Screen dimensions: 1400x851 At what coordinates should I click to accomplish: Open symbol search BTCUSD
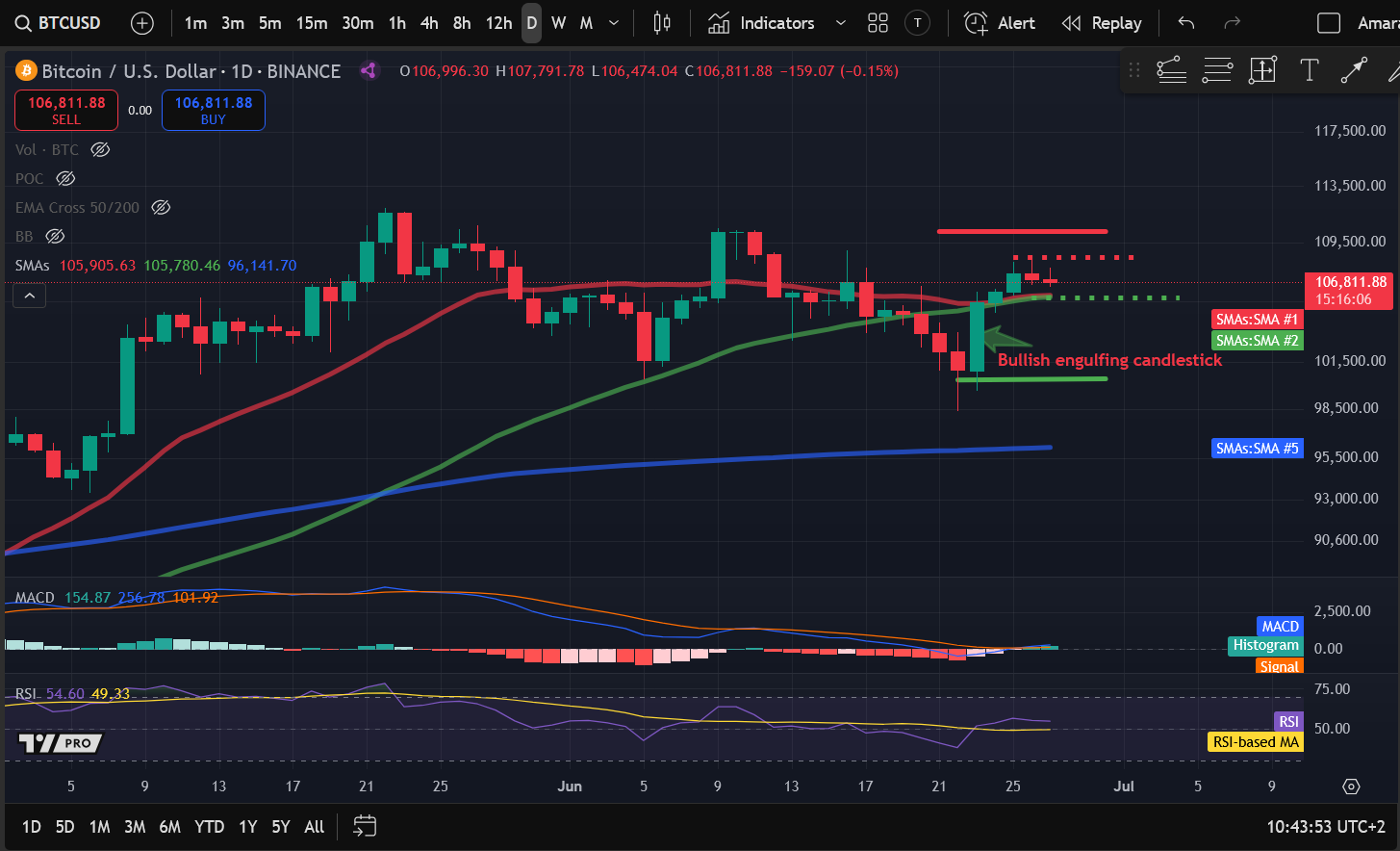(x=58, y=23)
